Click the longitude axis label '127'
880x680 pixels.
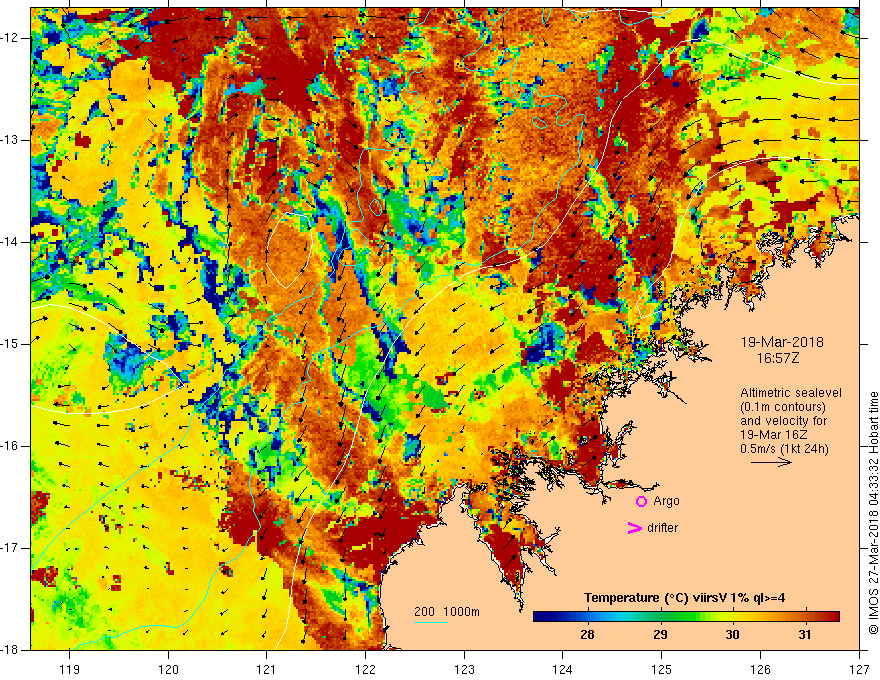point(859,669)
